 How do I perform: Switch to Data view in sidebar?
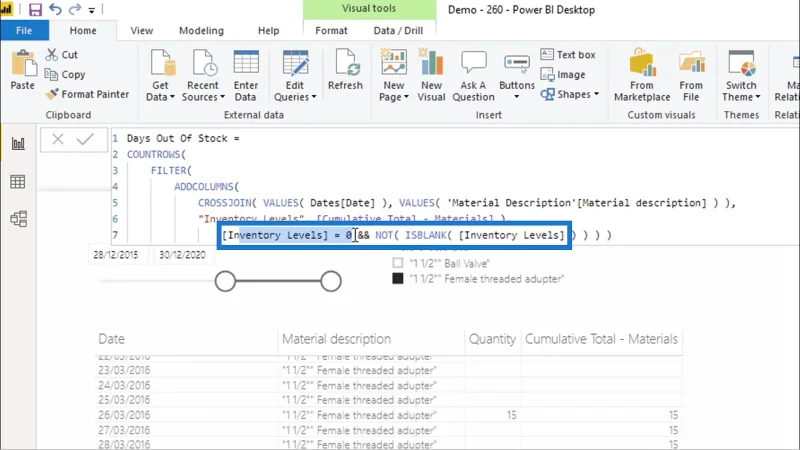pyautogui.click(x=18, y=181)
